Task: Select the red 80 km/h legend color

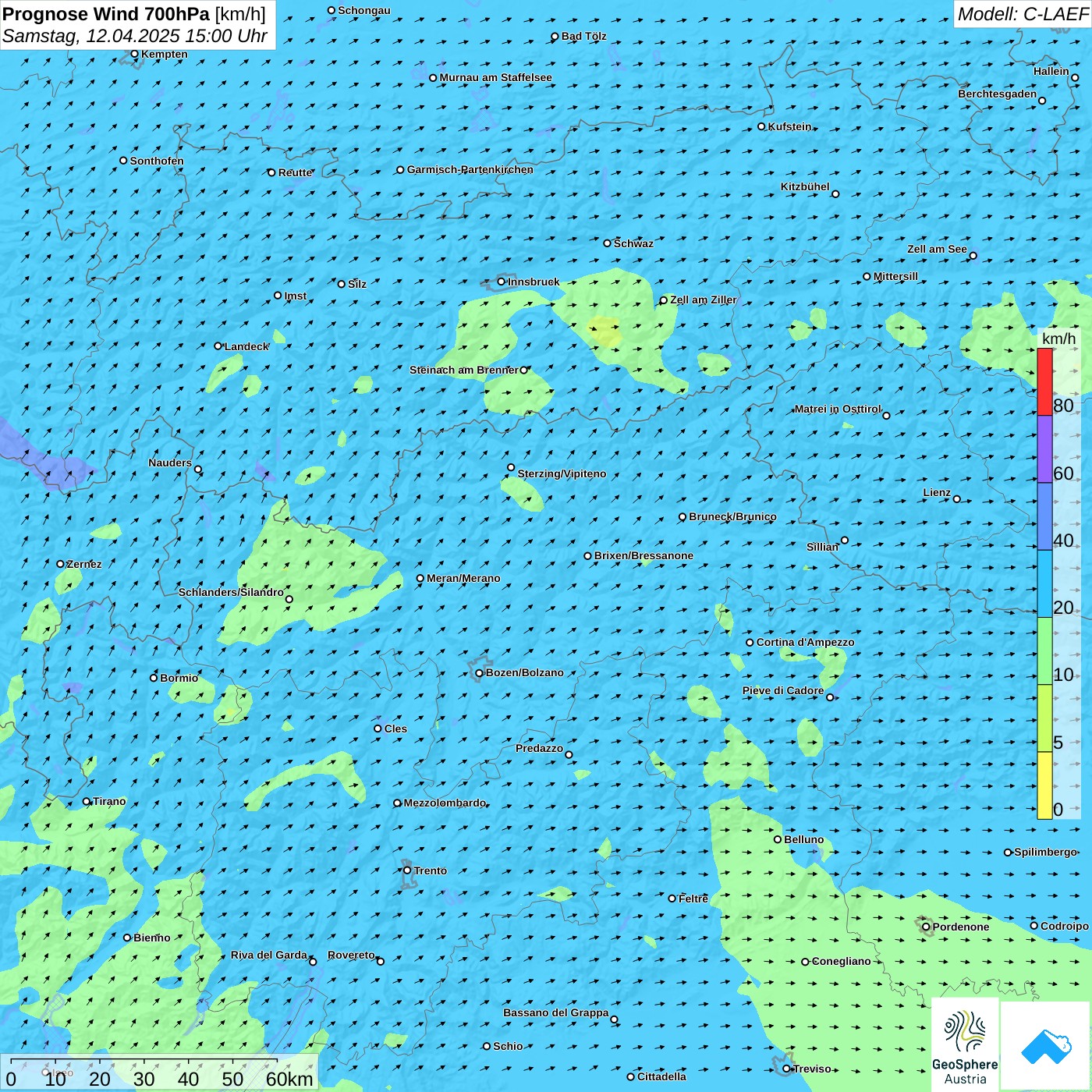Action: [1044, 381]
